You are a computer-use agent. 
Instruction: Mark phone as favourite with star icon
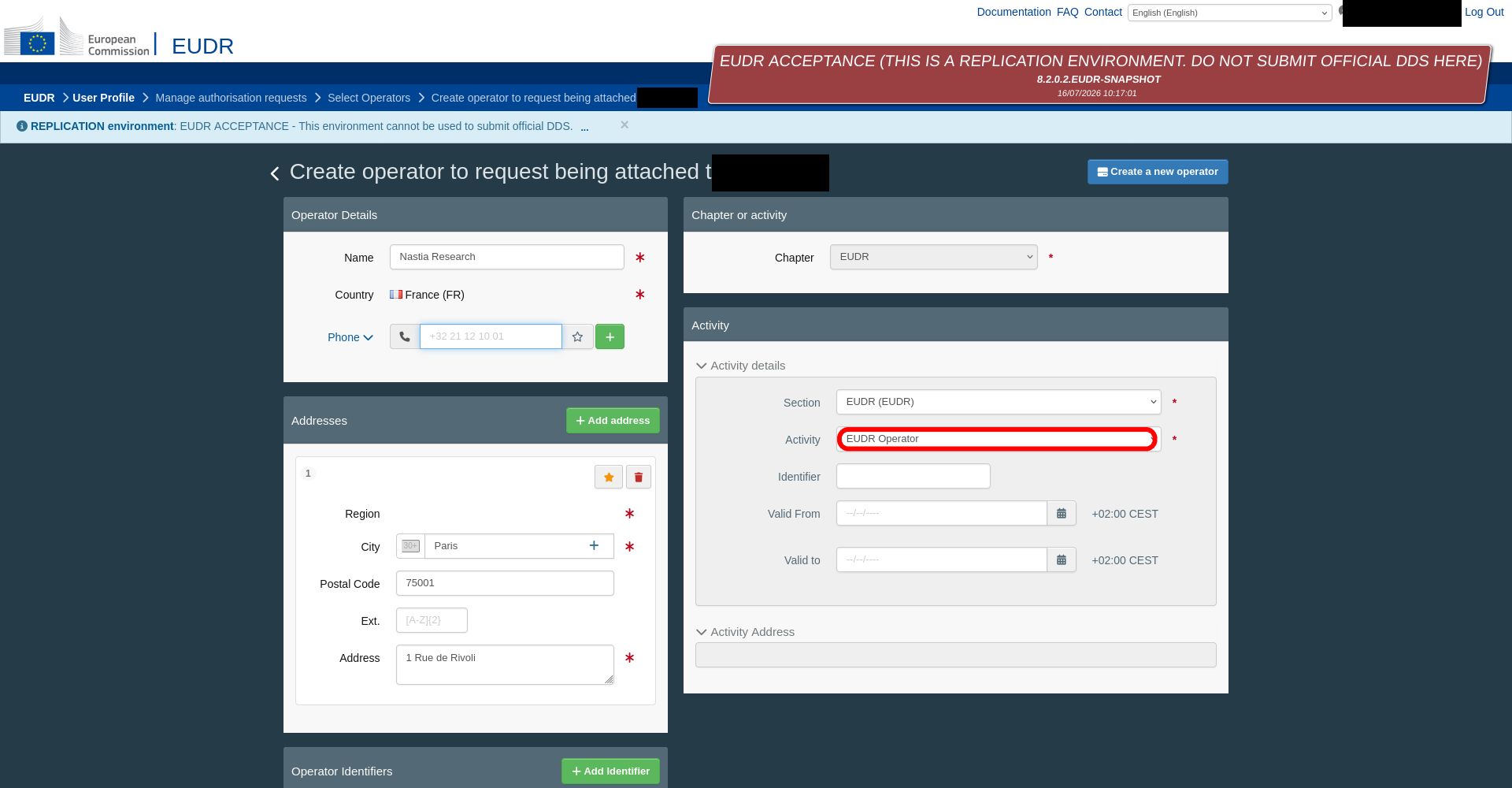577,336
